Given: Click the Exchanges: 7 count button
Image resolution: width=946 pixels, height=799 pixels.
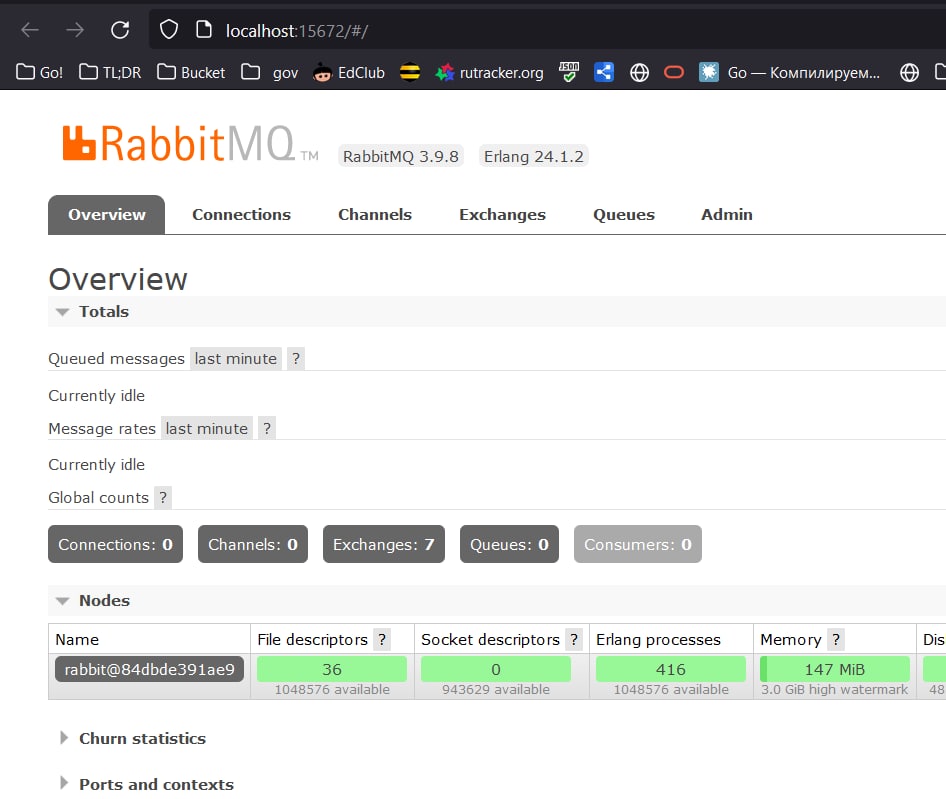Looking at the screenshot, I should 384,544.
